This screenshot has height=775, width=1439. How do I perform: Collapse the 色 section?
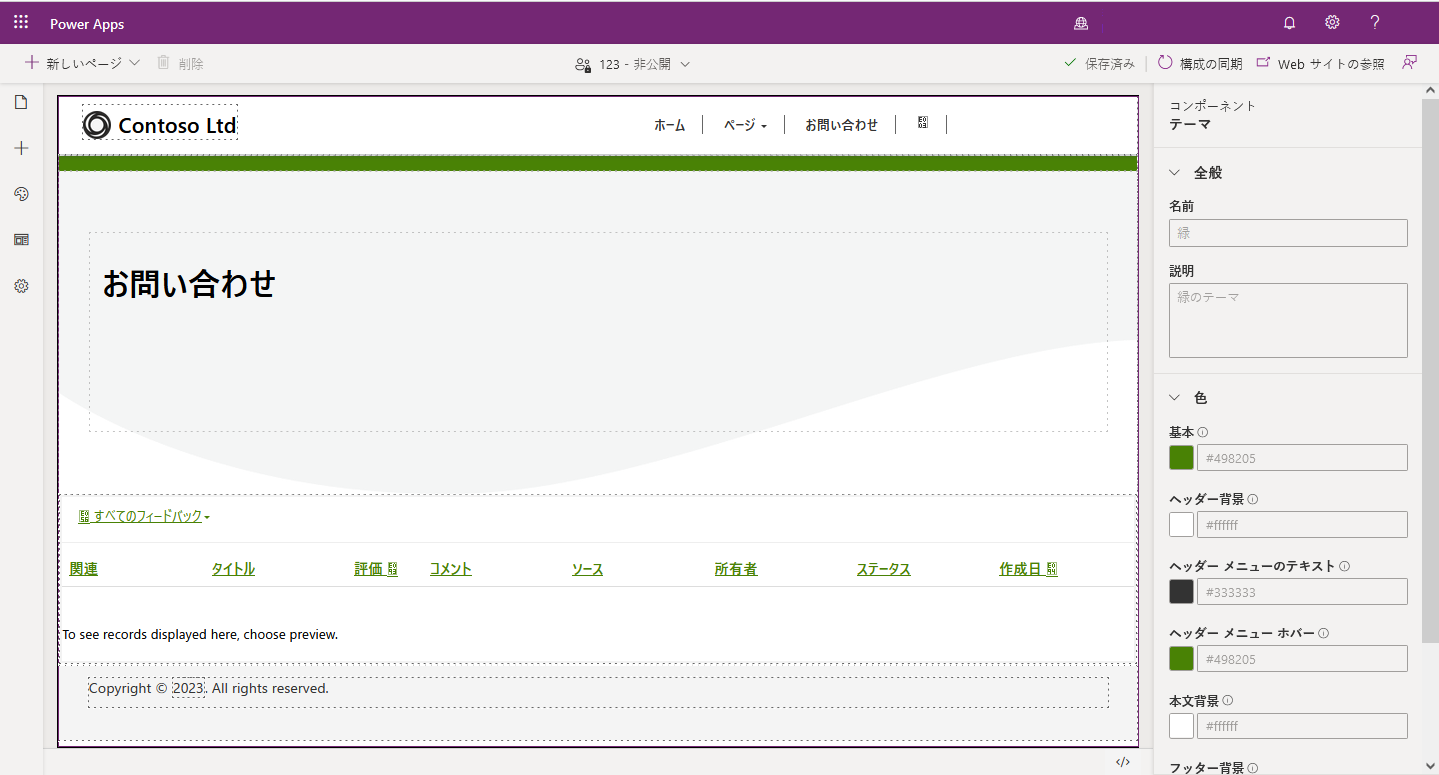click(x=1176, y=397)
